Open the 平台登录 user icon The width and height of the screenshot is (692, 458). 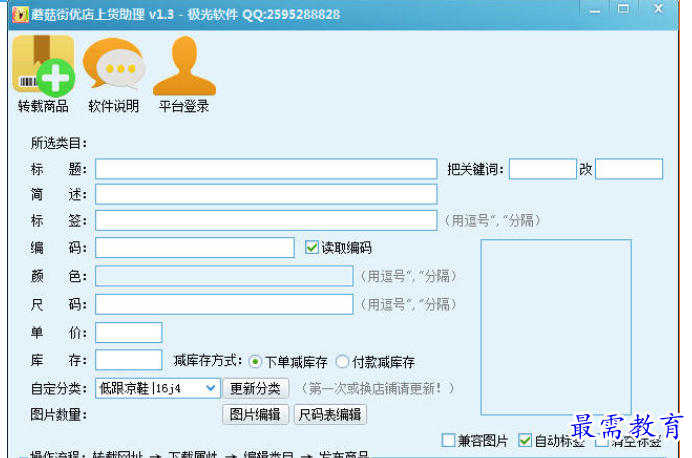click(184, 66)
